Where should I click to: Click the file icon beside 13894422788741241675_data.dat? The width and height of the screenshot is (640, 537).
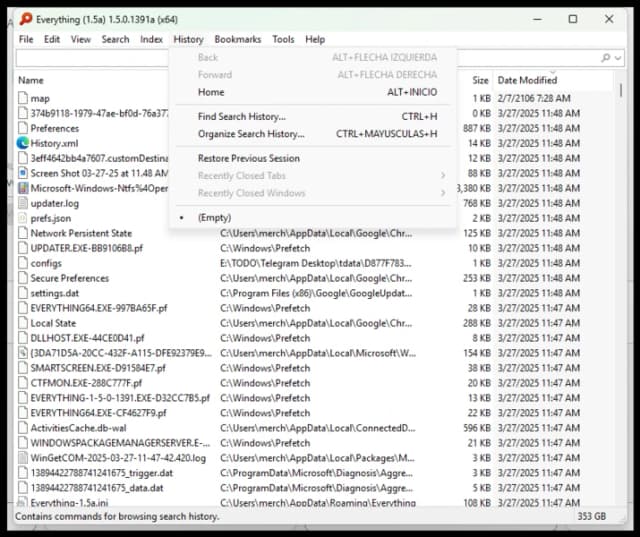pos(23,488)
